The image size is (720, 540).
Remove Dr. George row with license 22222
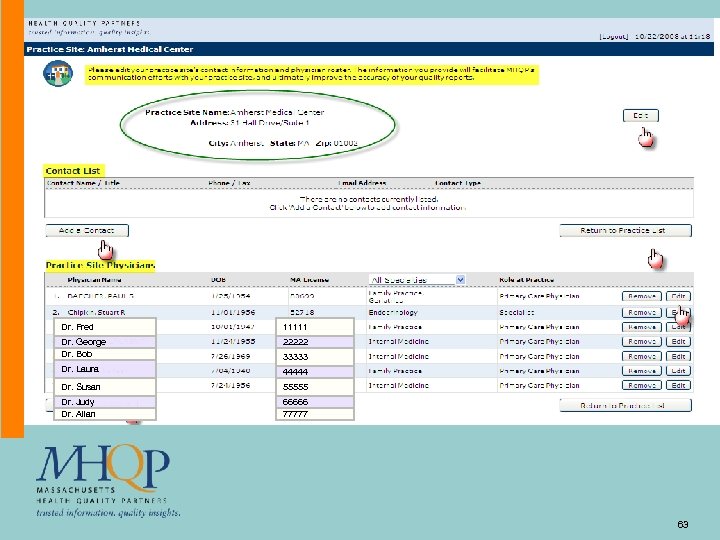pyautogui.click(x=641, y=342)
